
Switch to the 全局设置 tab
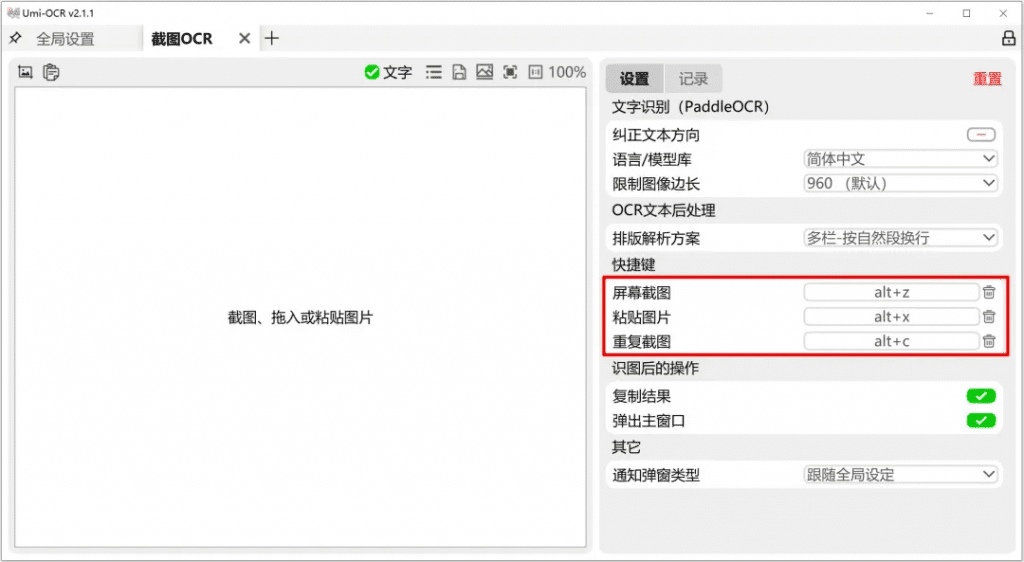65,39
